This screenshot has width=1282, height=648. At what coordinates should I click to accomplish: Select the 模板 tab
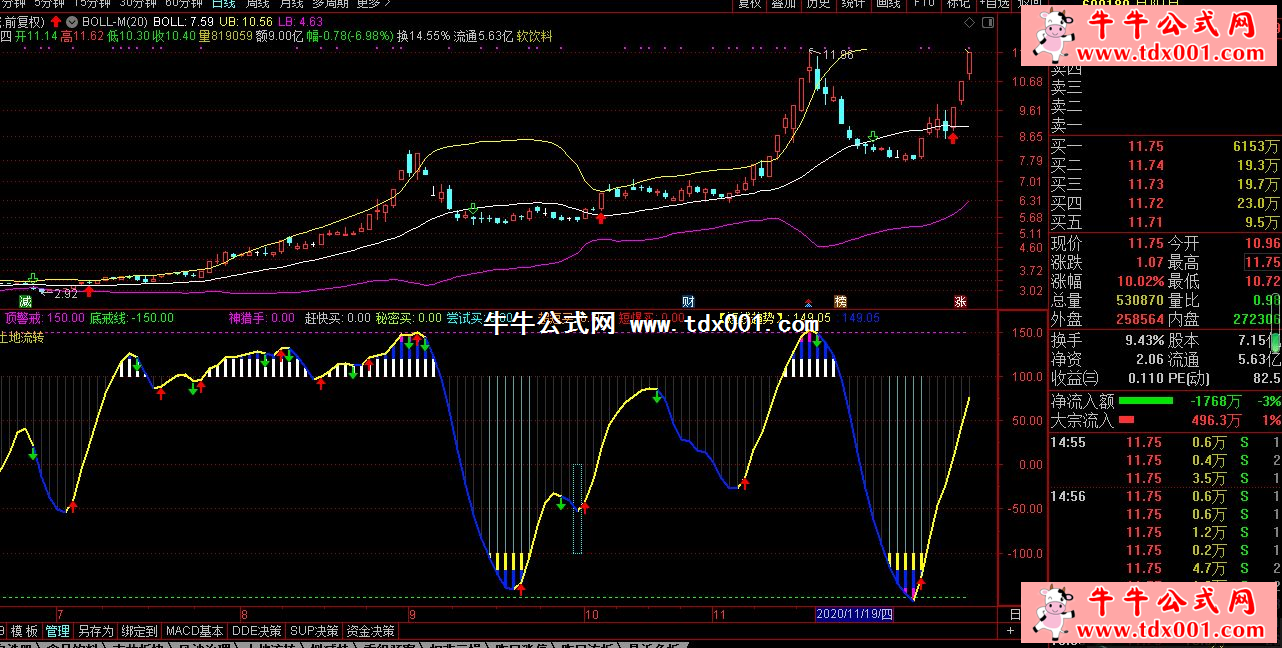(25, 631)
